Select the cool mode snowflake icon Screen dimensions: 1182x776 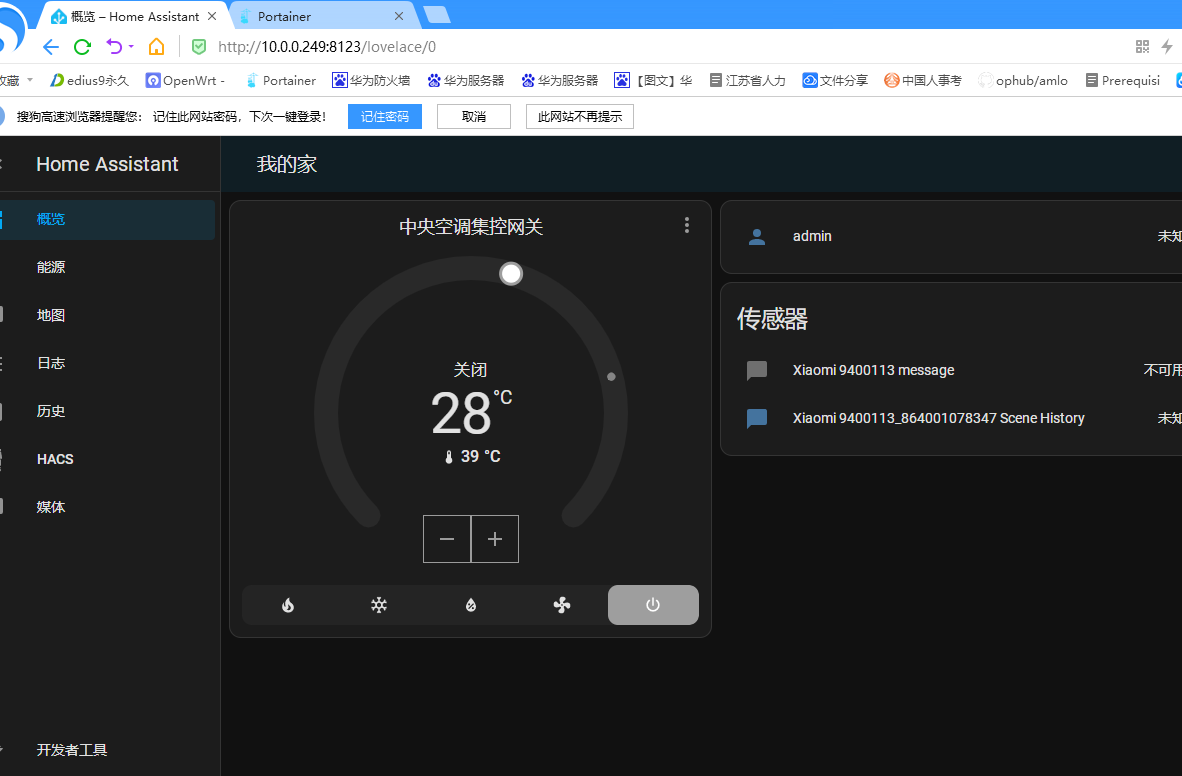point(379,605)
